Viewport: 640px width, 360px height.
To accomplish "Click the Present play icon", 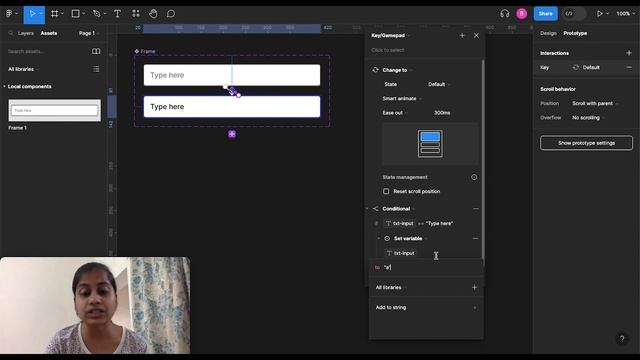I will pos(600,14).
